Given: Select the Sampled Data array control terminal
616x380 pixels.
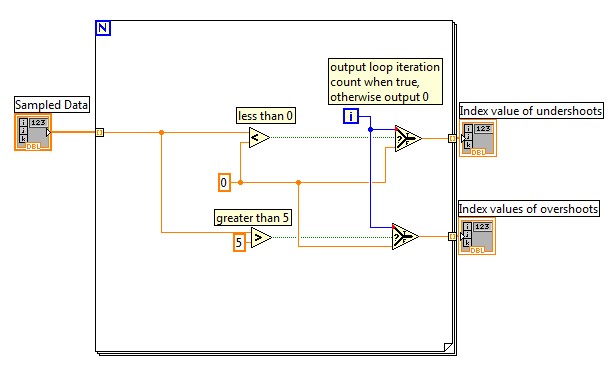Looking at the screenshot, I should 33,132.
